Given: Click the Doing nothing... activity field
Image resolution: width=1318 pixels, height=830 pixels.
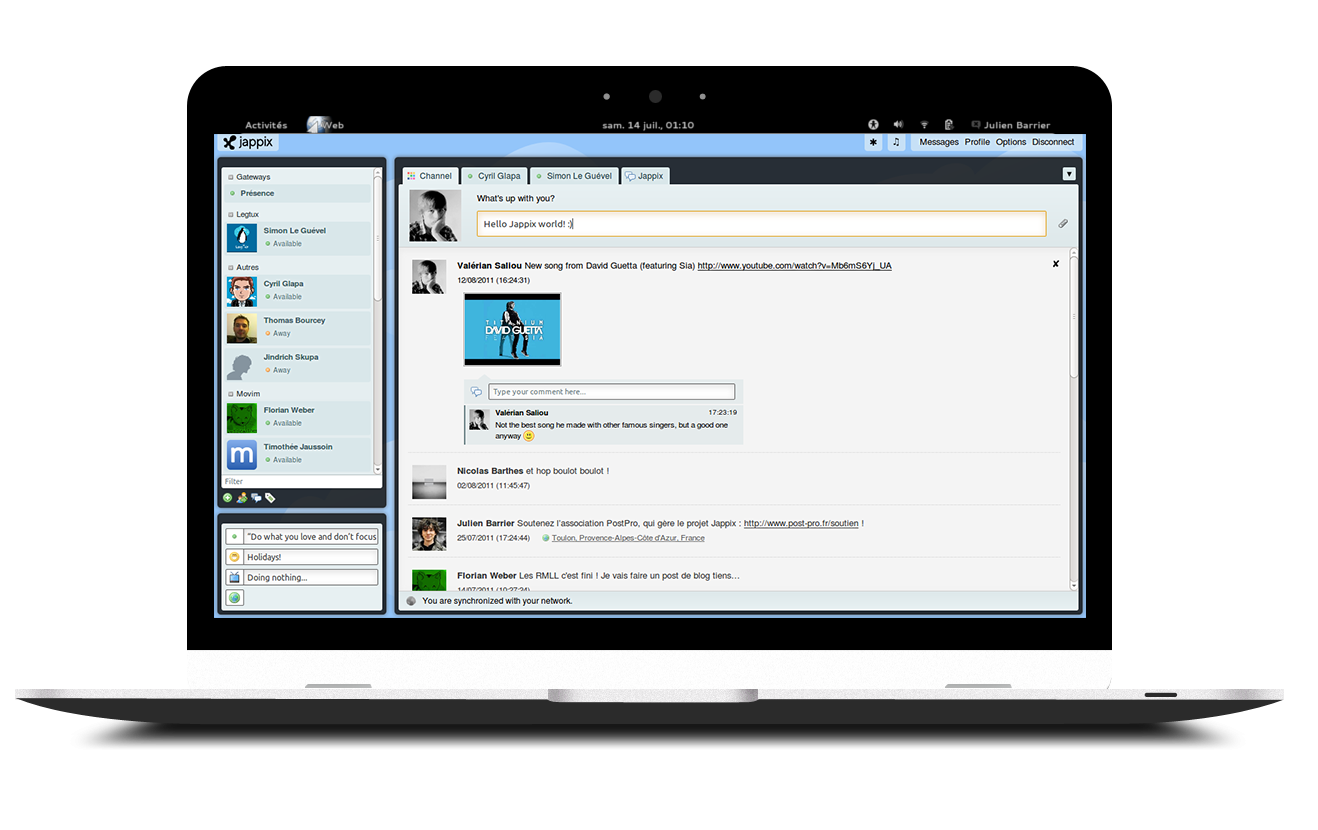Looking at the screenshot, I should pyautogui.click(x=311, y=577).
